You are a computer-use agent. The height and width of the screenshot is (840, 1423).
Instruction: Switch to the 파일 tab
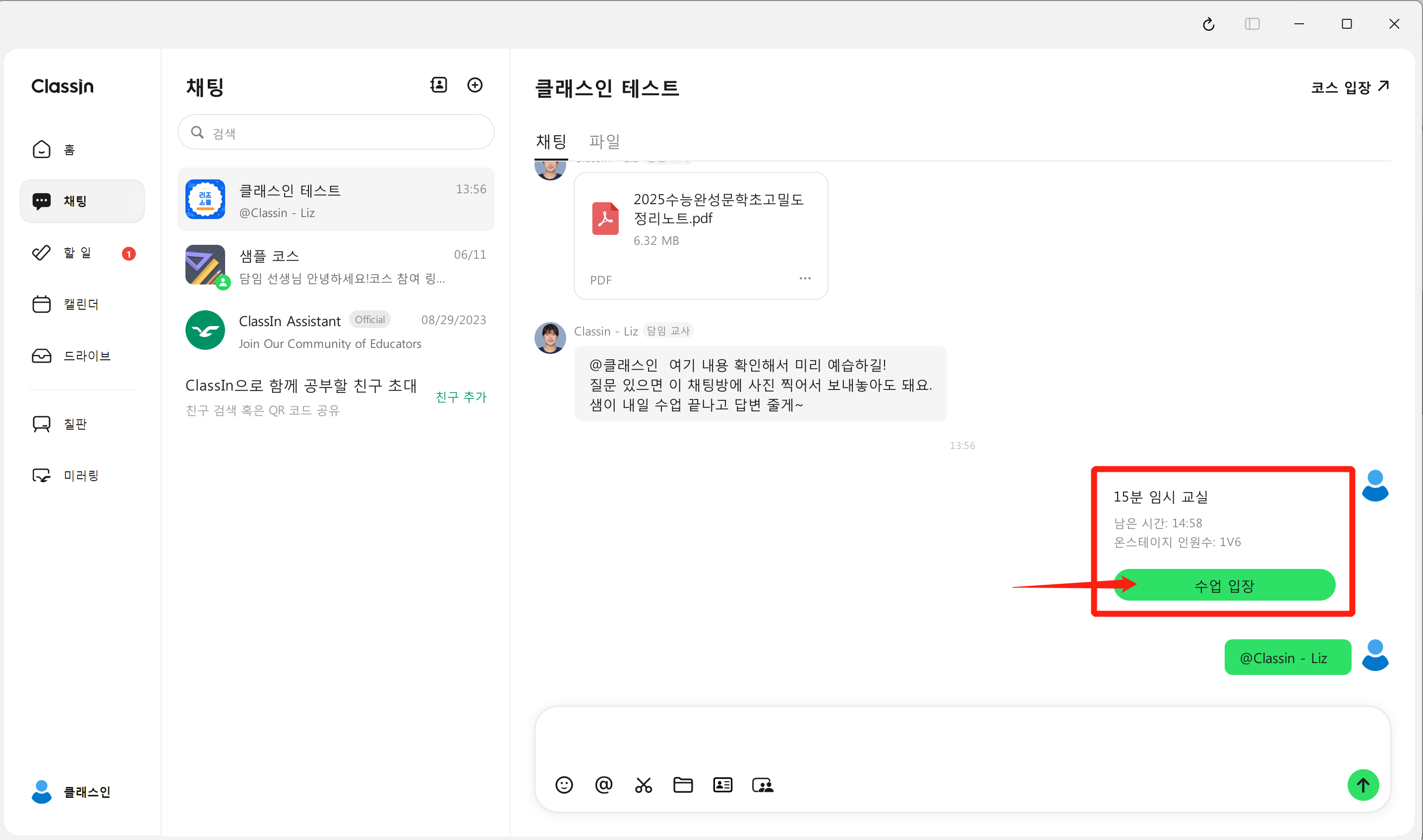pyautogui.click(x=604, y=141)
